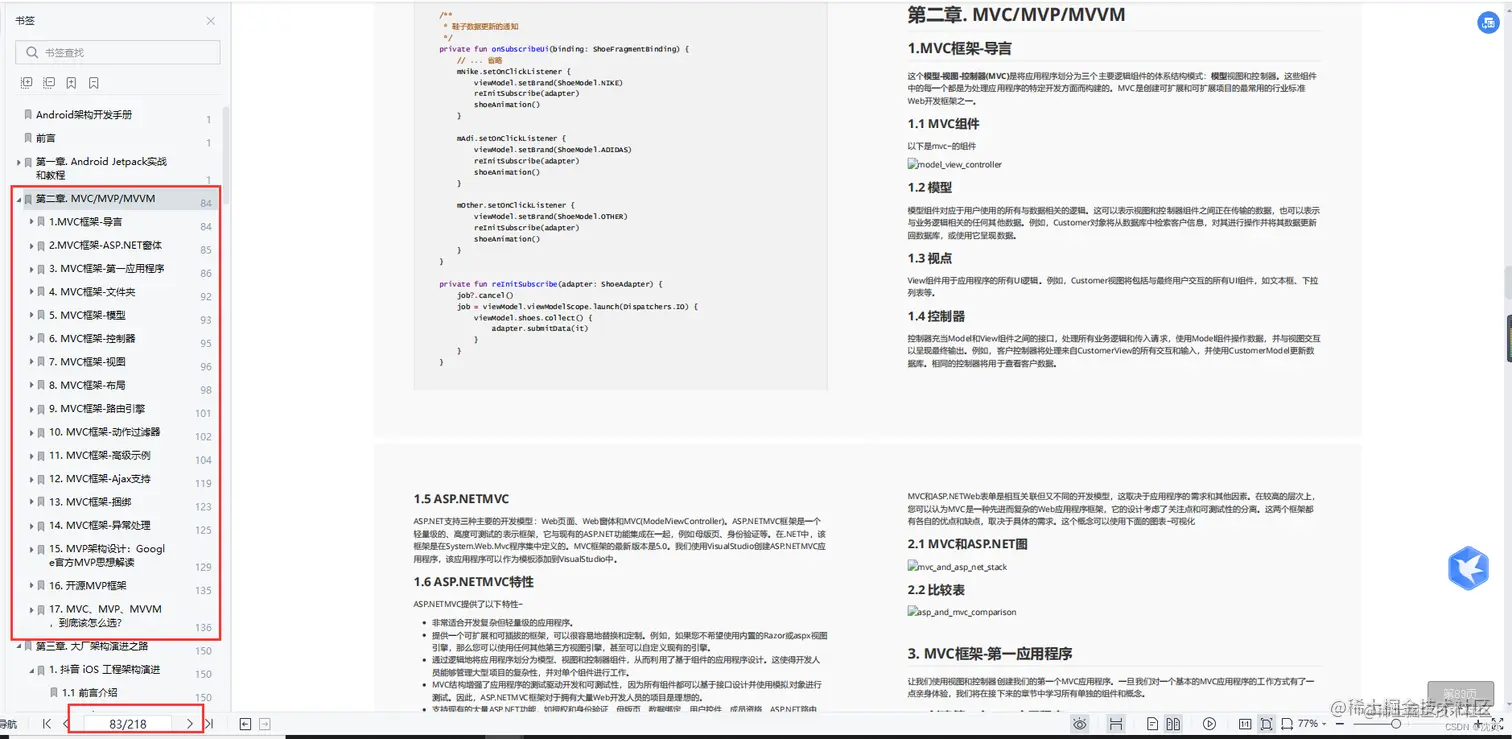Start presentation mode via play icon
This screenshot has width=1512, height=739.
coord(1210,723)
